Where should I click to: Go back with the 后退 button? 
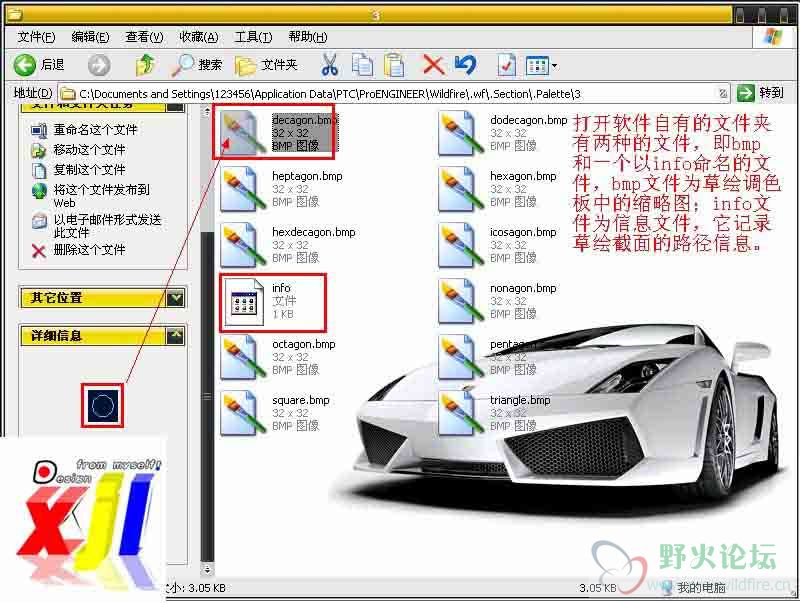tap(39, 65)
